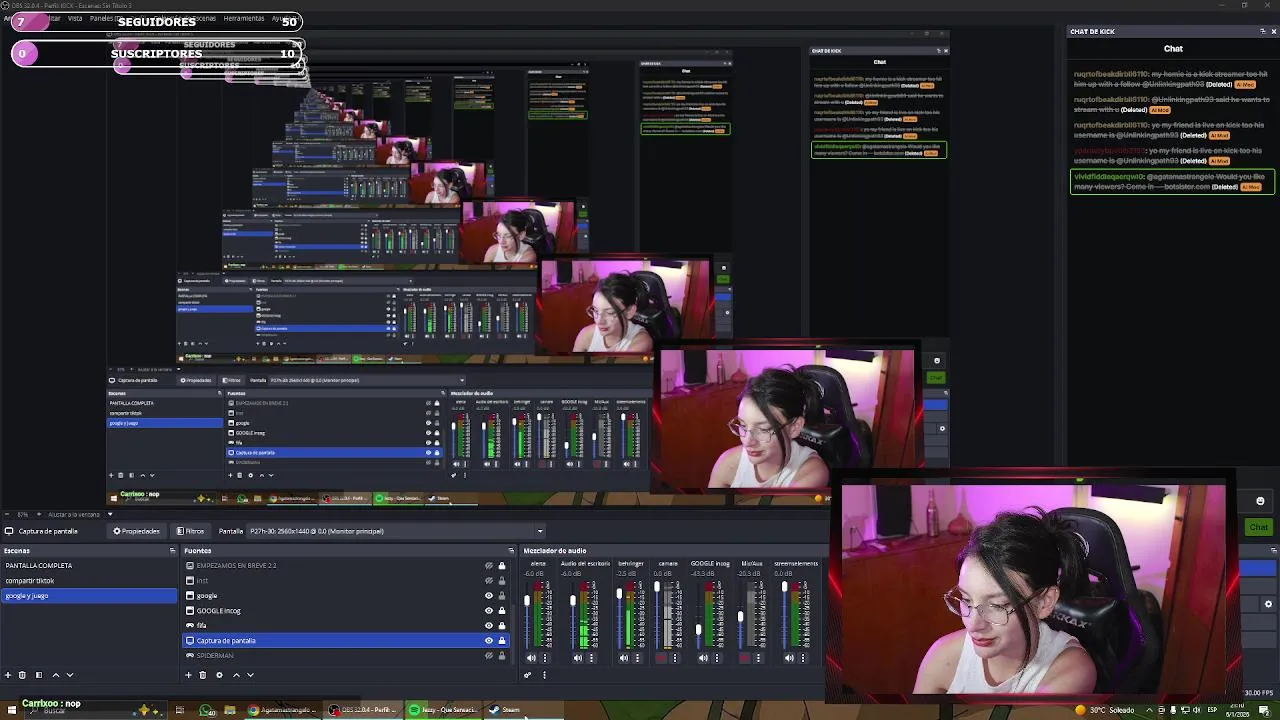Show EMPEZAMOS EN BREVE 2.2 source

coord(489,566)
